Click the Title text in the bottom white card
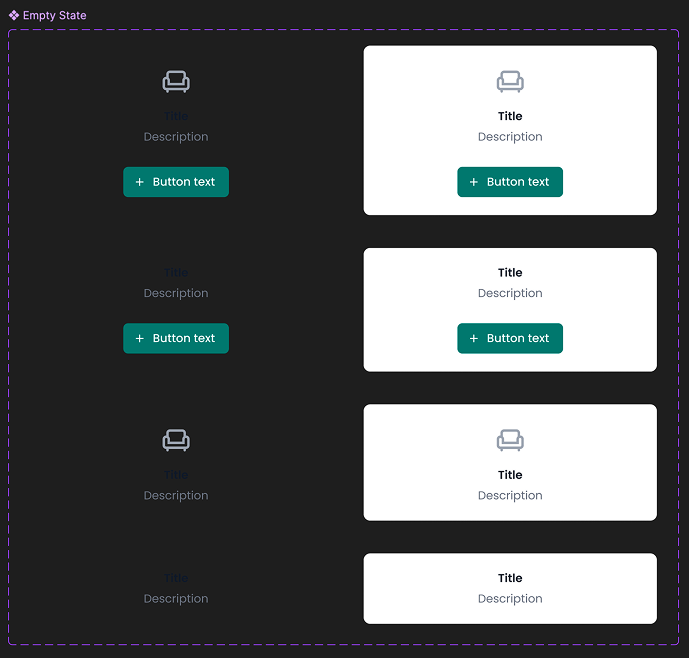Screen dimensions: 689x658 (510, 578)
